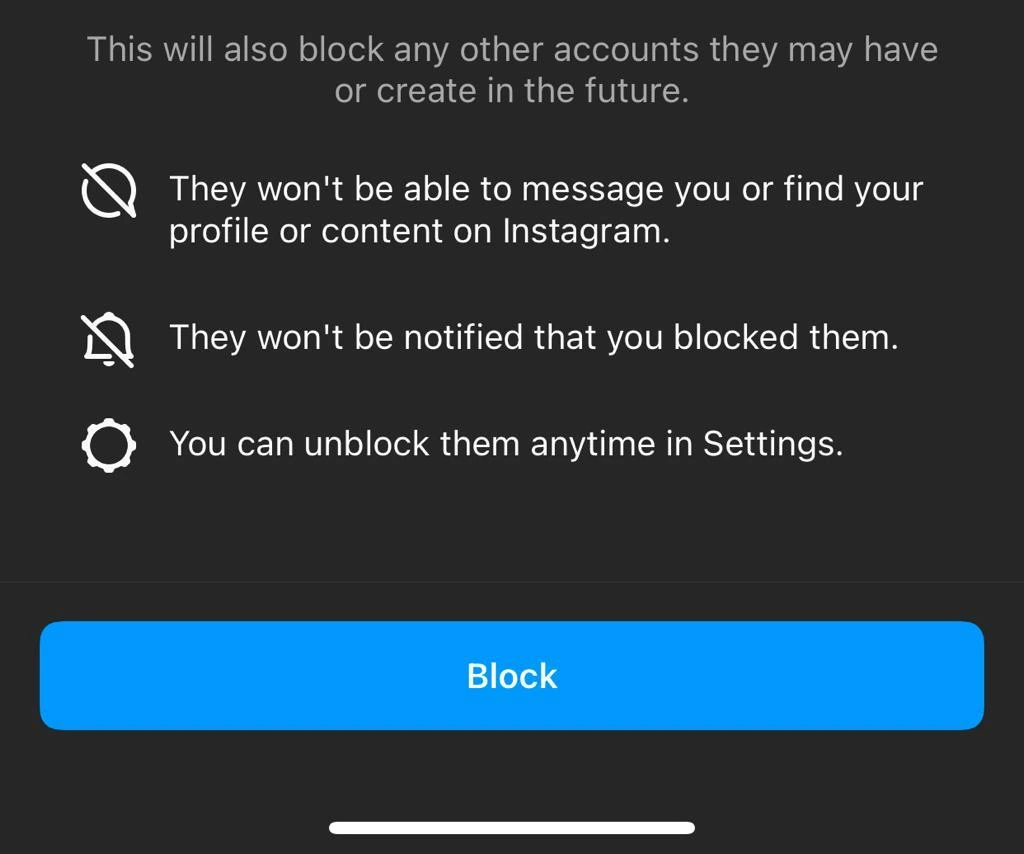This screenshot has height=854, width=1024.
Task: Tap the white "Block" label text
Action: pyautogui.click(x=512, y=676)
